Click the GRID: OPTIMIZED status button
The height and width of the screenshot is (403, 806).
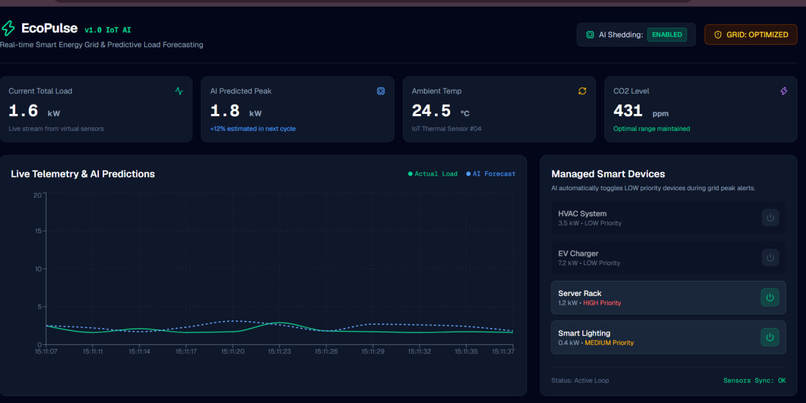[750, 35]
